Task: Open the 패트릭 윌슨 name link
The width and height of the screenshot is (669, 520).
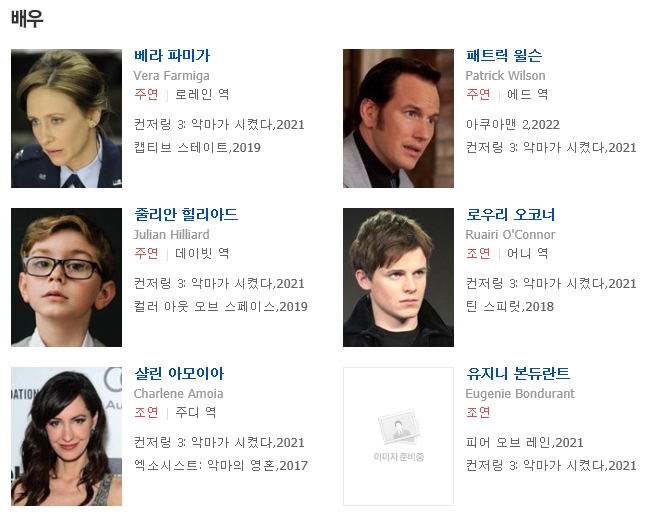Action: [504, 55]
